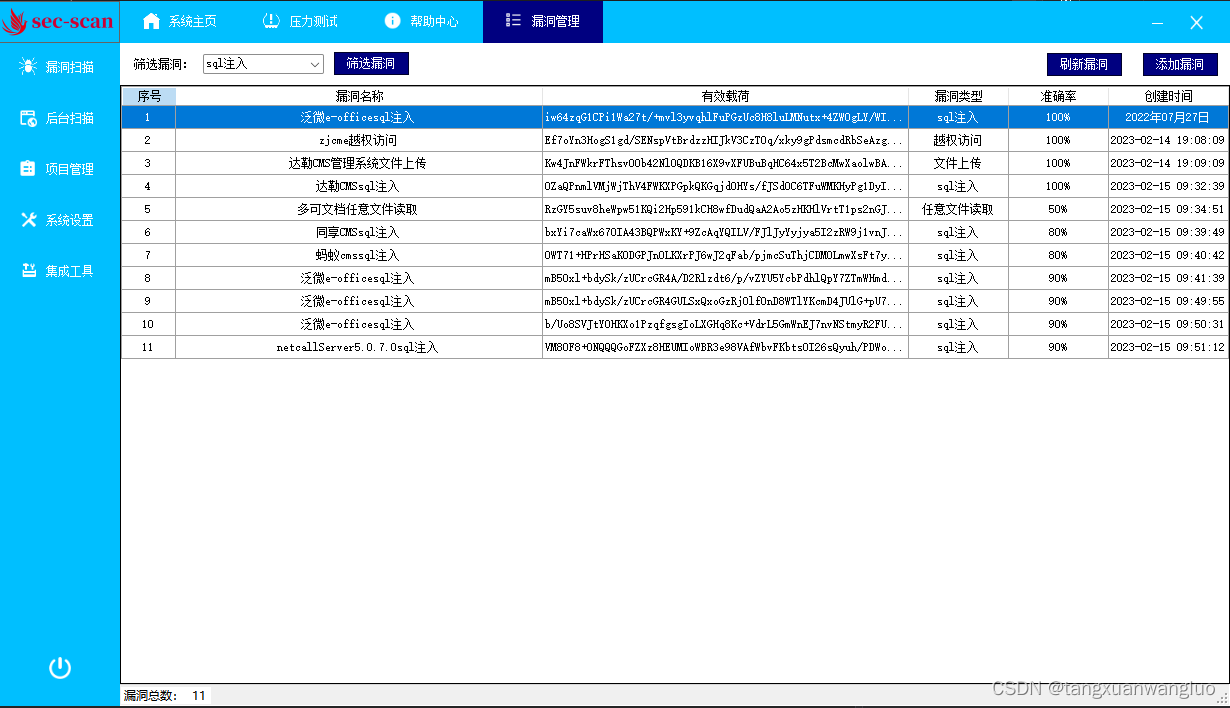
Task: Open 项目管理 in sidebar
Action: [x=60, y=169]
